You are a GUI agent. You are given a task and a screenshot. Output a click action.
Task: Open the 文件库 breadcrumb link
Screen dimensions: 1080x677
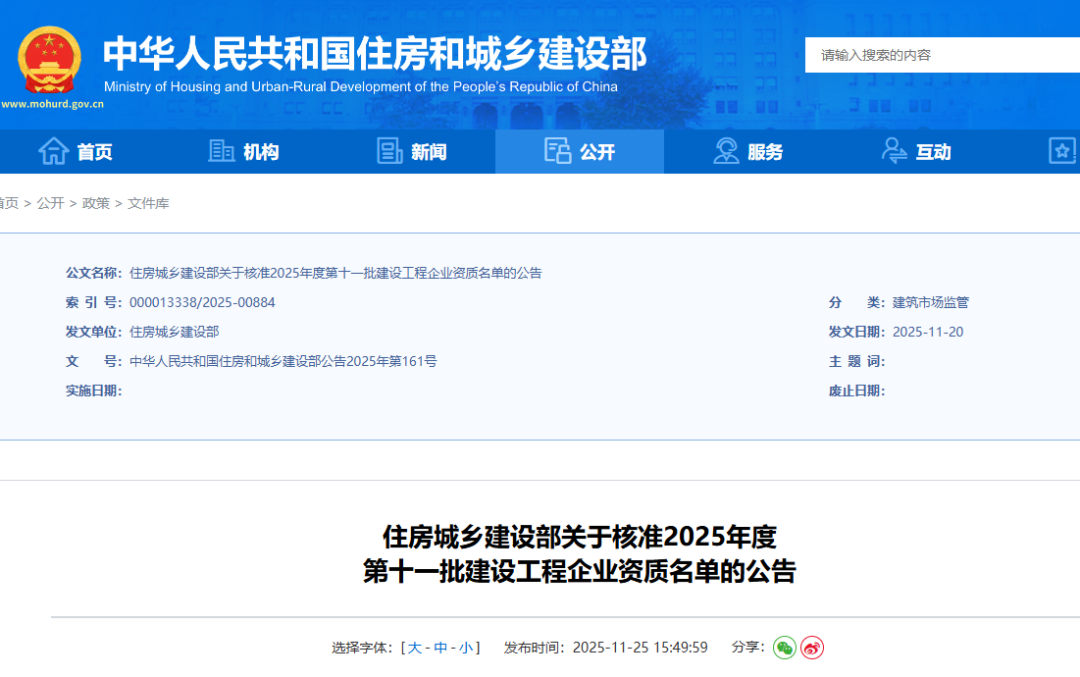click(149, 202)
